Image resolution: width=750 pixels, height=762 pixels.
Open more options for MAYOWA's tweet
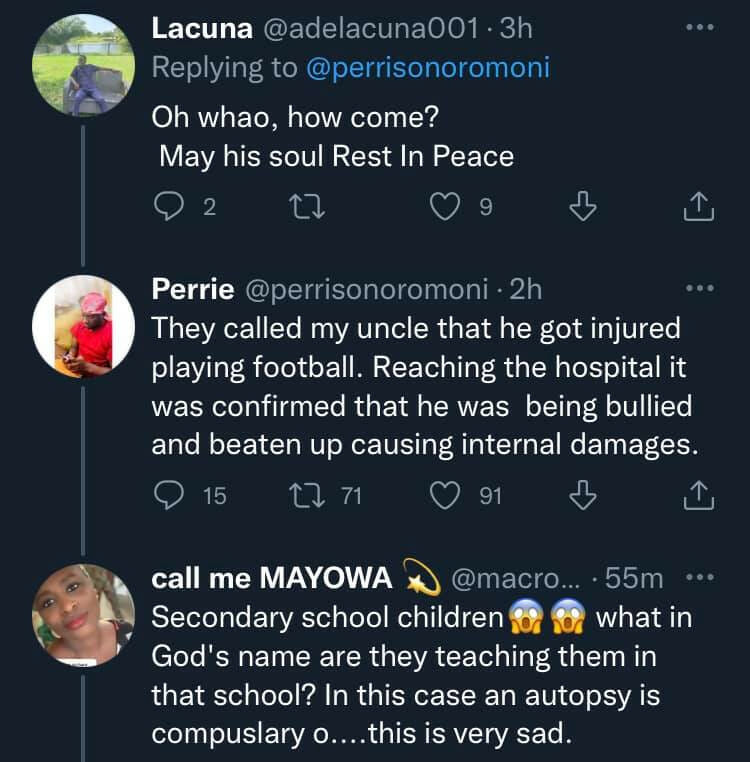pos(700,578)
